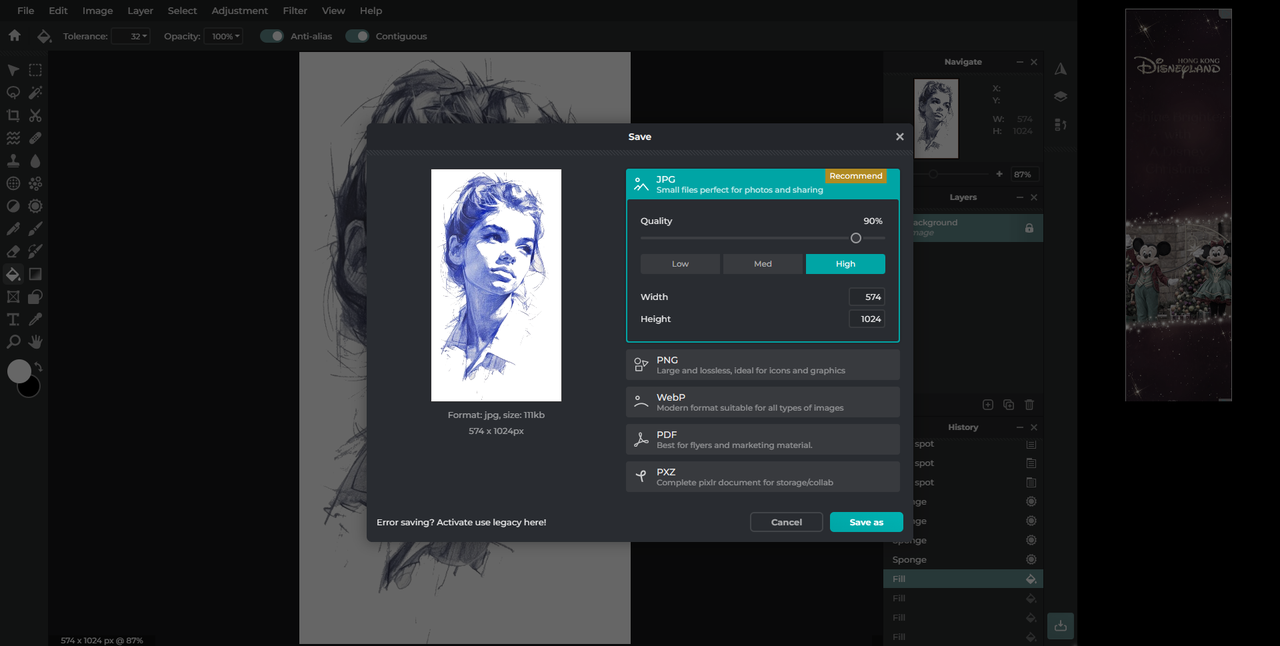Open the Edit menu
This screenshot has width=1280, height=646.
tap(58, 11)
